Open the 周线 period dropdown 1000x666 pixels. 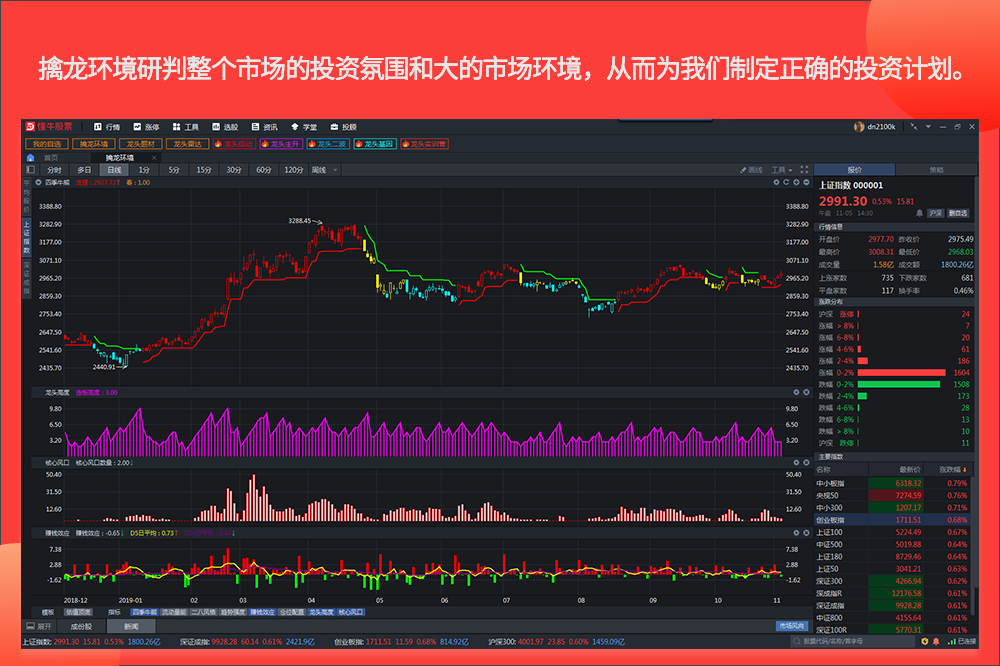coord(325,170)
